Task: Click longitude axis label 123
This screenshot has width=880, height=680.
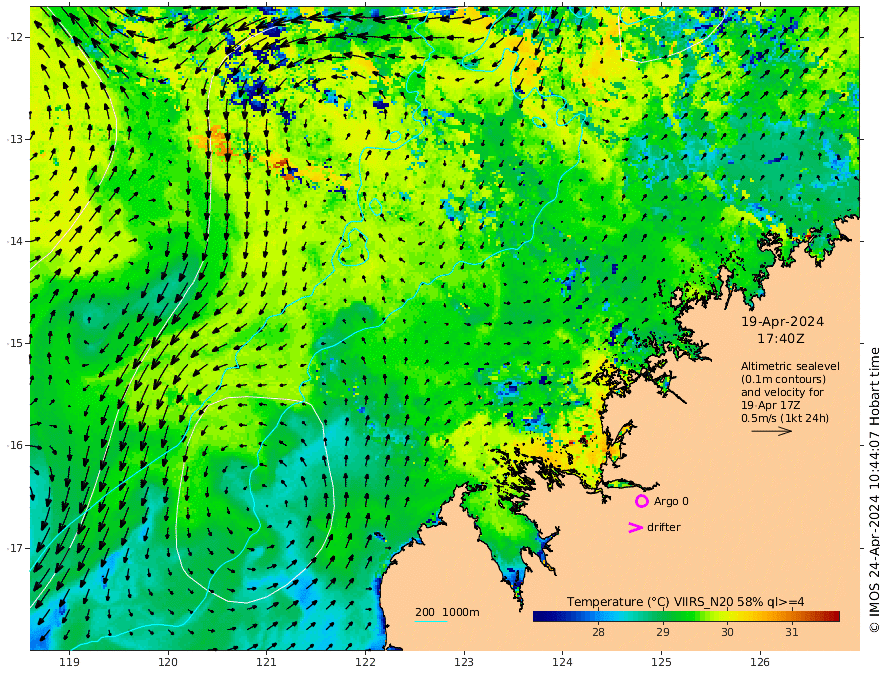Action: tap(464, 662)
